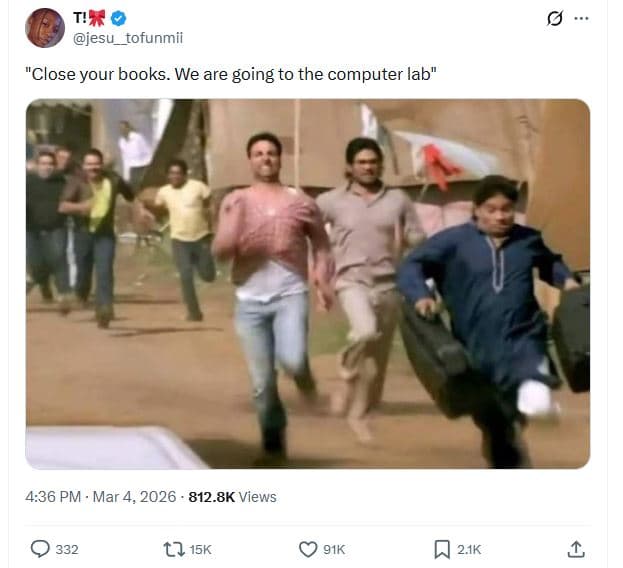Screen dimensions: 623x568
Task: Click the blue verified badge
Action: [x=118, y=18]
